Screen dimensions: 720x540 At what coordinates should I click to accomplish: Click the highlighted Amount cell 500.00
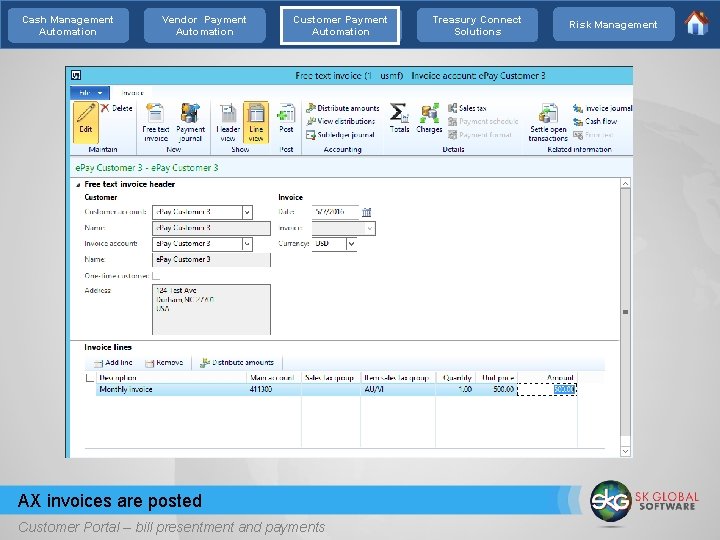point(547,389)
